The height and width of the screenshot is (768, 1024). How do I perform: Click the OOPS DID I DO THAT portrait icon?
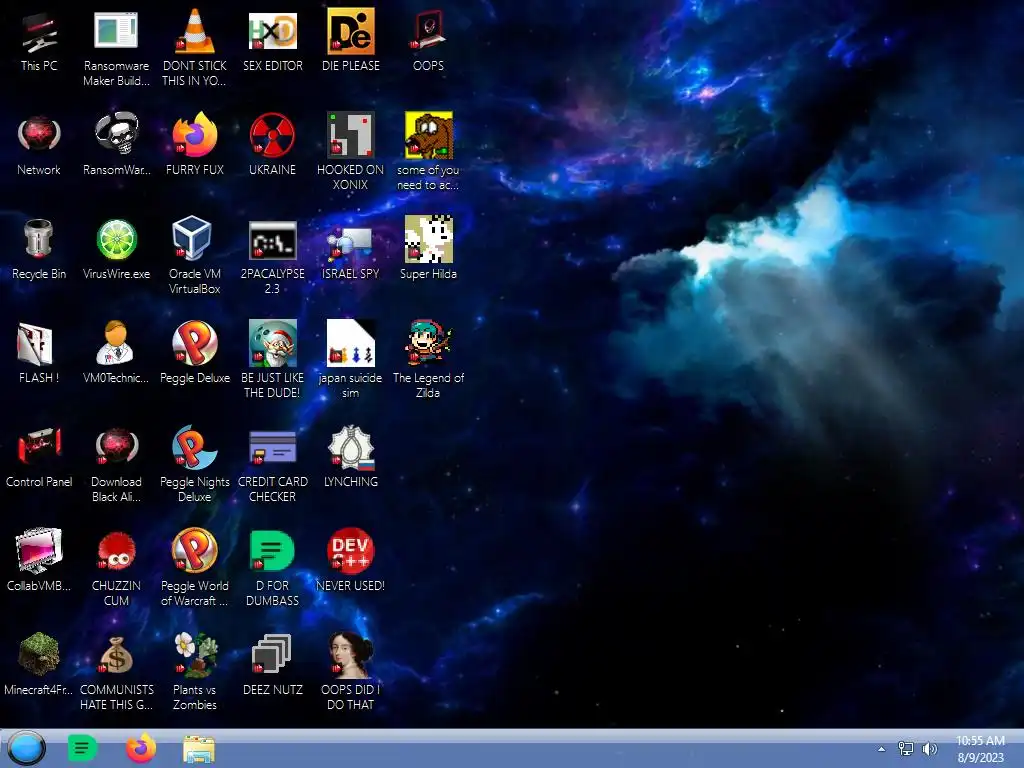click(351, 654)
